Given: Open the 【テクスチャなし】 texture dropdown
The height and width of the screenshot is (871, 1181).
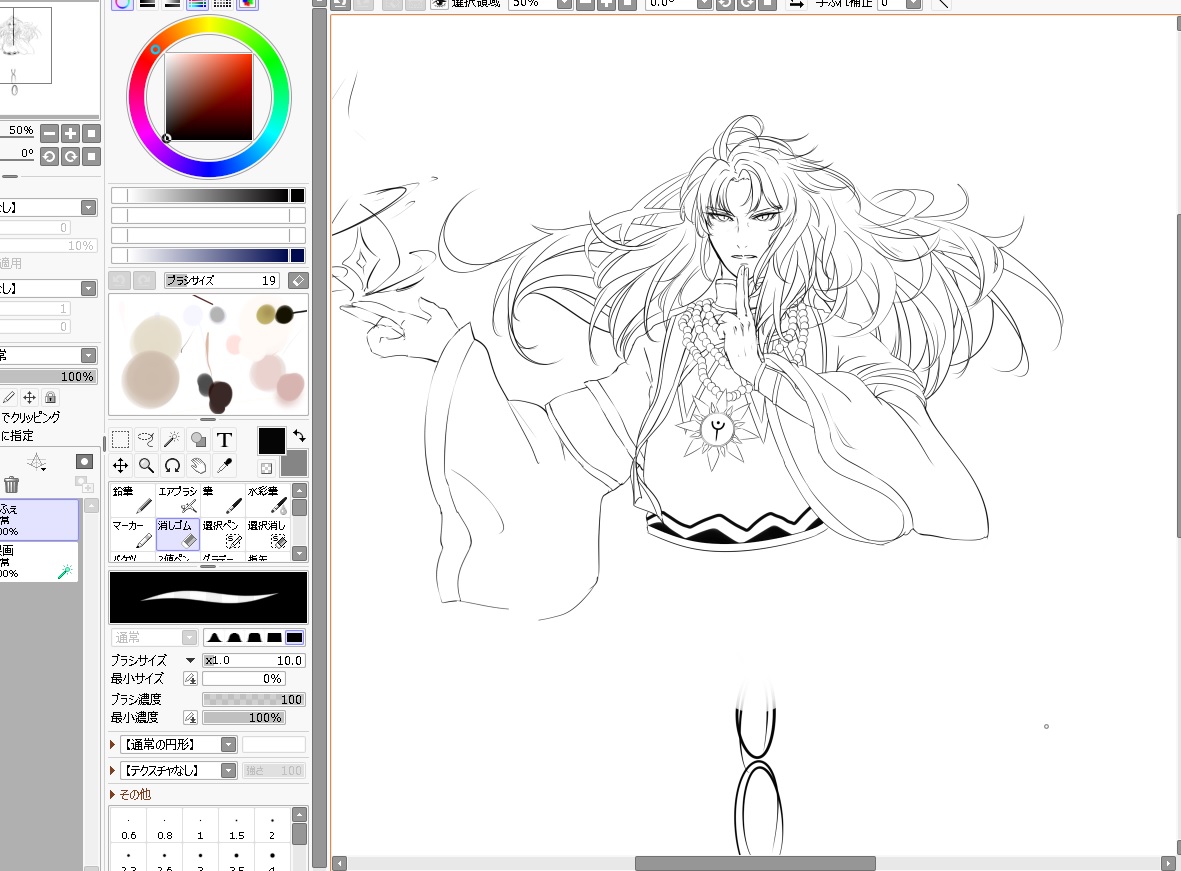Looking at the screenshot, I should 228,770.
